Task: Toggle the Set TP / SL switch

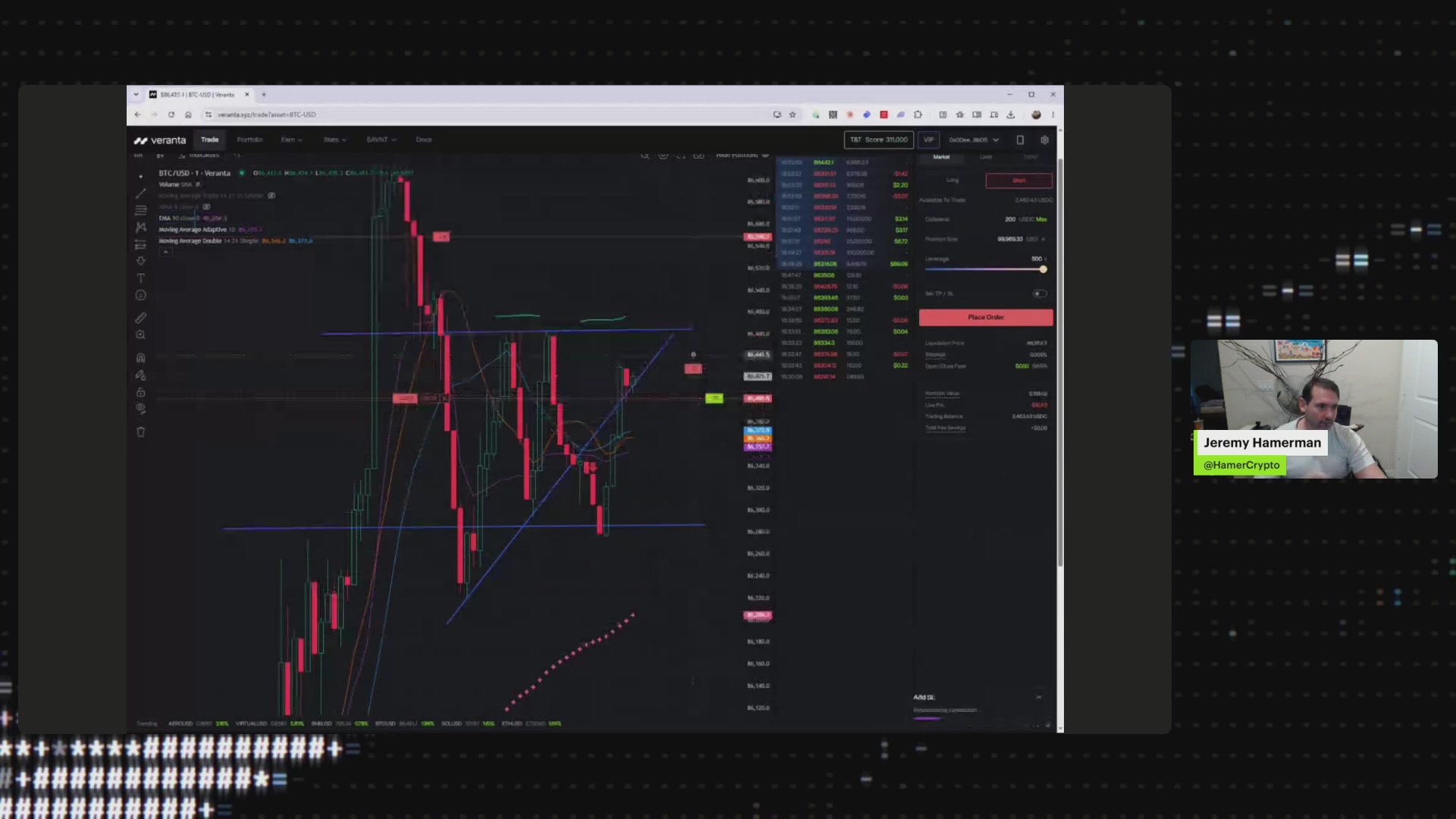Action: click(x=1040, y=293)
